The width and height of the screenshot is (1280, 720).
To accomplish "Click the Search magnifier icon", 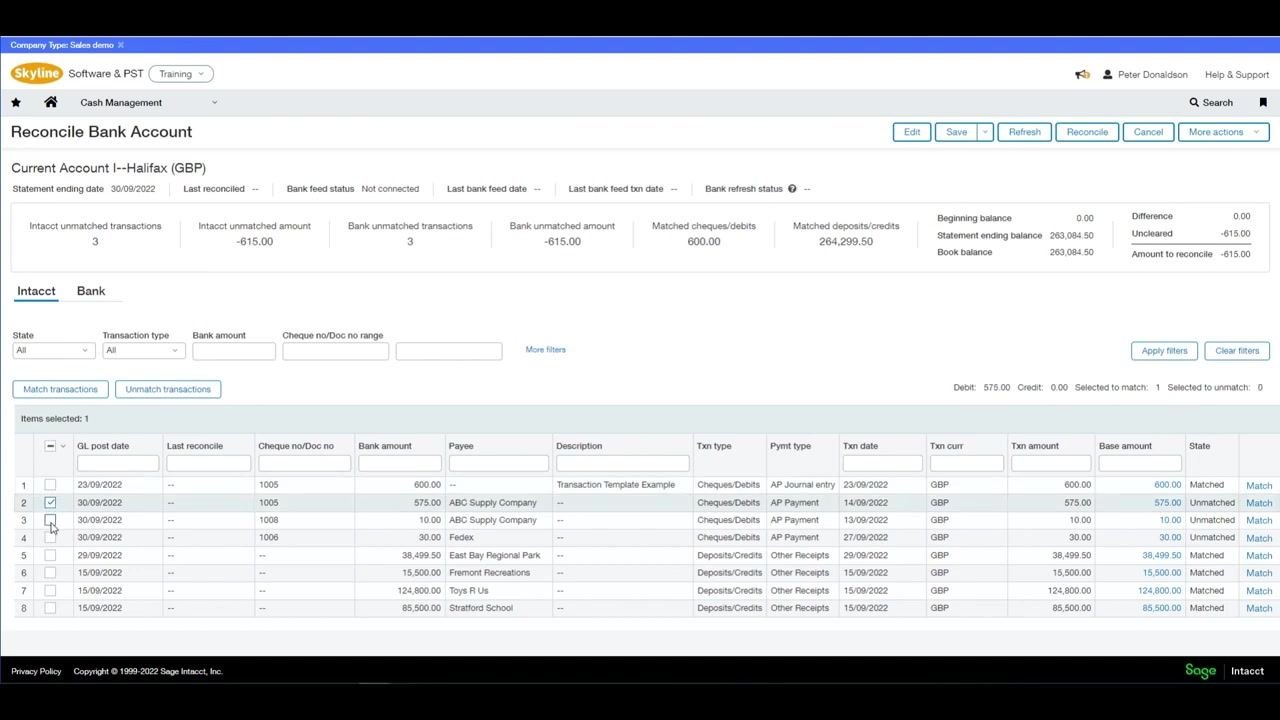I will point(1194,102).
